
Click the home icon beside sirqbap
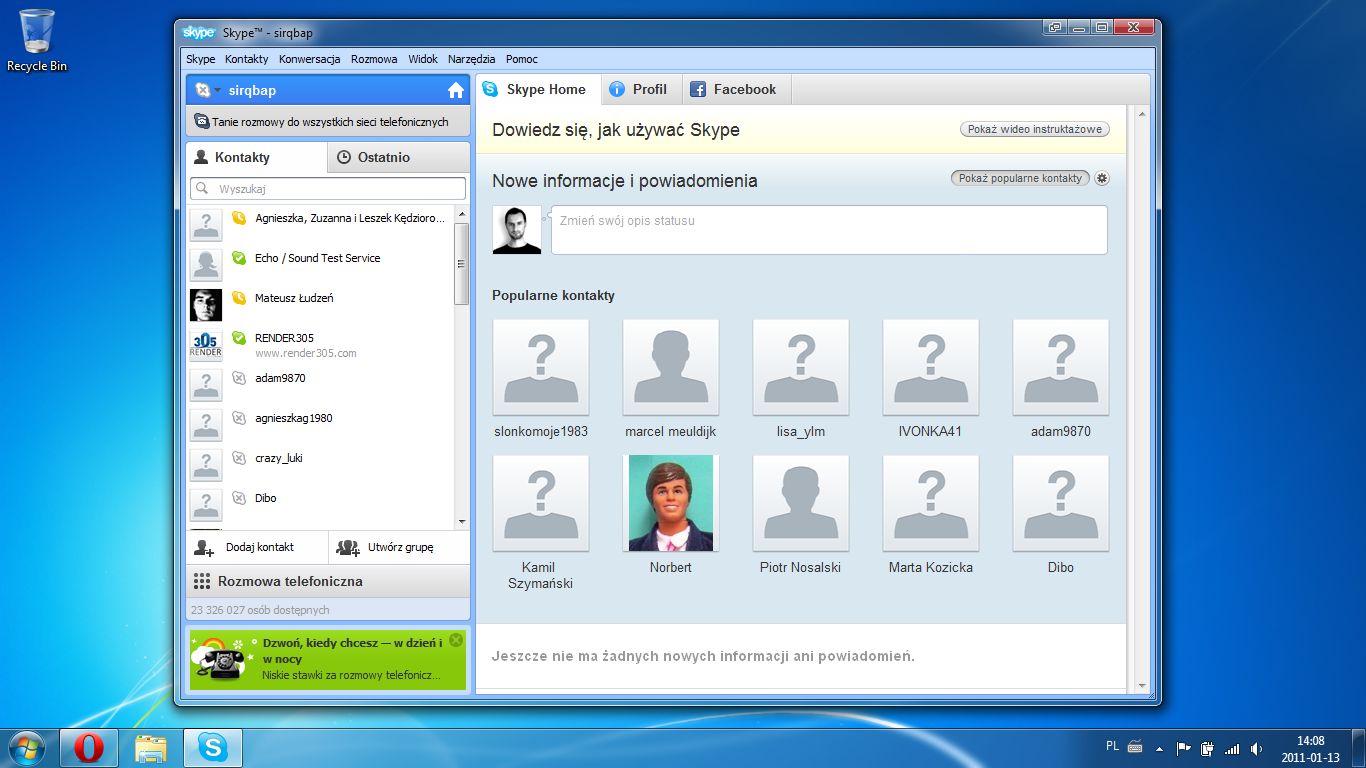tap(456, 90)
